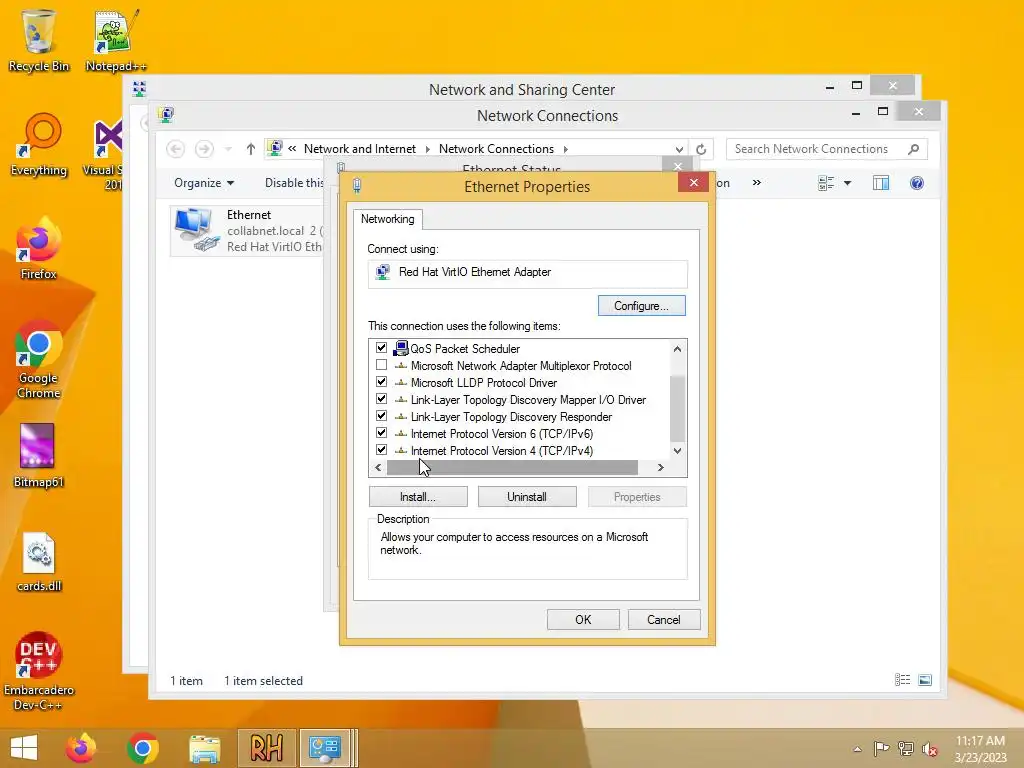Open the network tray icon
The image size is (1024, 768).
(x=906, y=748)
